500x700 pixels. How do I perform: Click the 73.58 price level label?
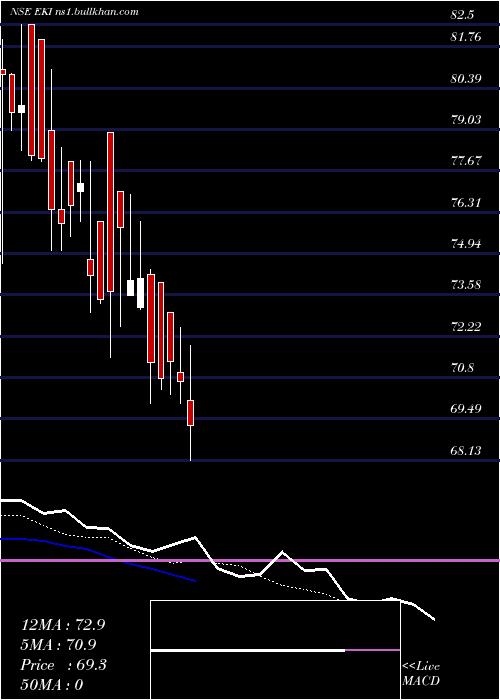(466, 285)
